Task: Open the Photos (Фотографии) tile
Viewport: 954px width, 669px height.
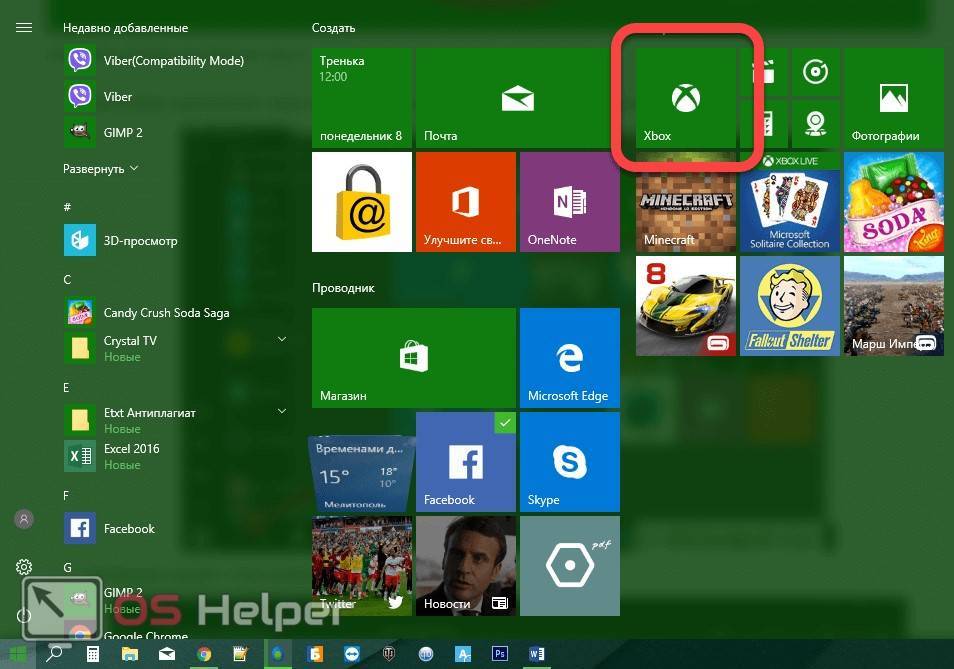Action: click(x=894, y=98)
